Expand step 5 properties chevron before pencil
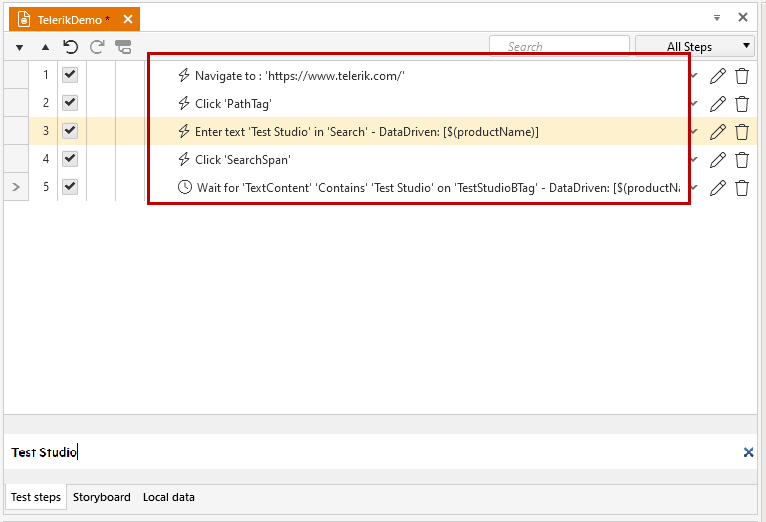 (694, 188)
